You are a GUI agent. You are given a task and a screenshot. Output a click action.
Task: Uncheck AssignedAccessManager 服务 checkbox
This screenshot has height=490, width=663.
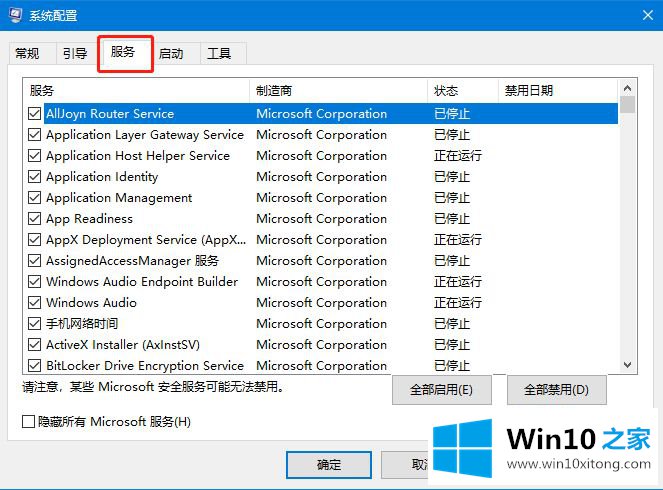pos(34,260)
